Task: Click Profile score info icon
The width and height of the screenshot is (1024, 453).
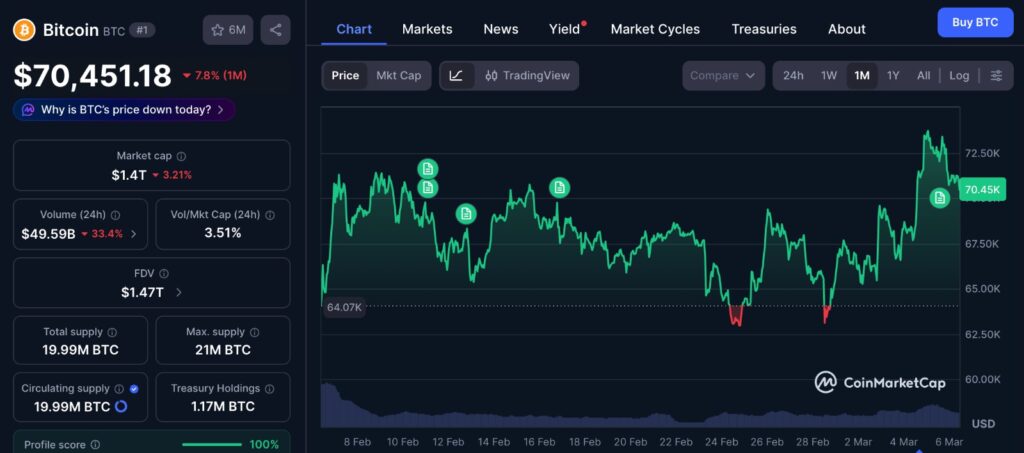Action: click(x=95, y=445)
